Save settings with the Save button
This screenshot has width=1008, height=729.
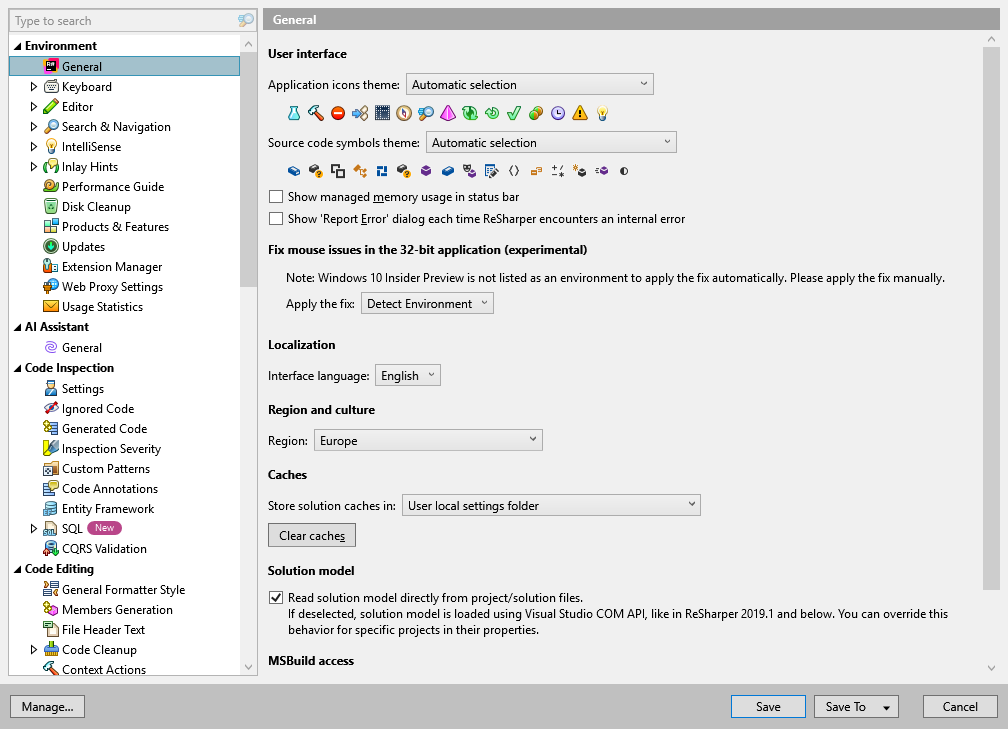[x=768, y=706]
